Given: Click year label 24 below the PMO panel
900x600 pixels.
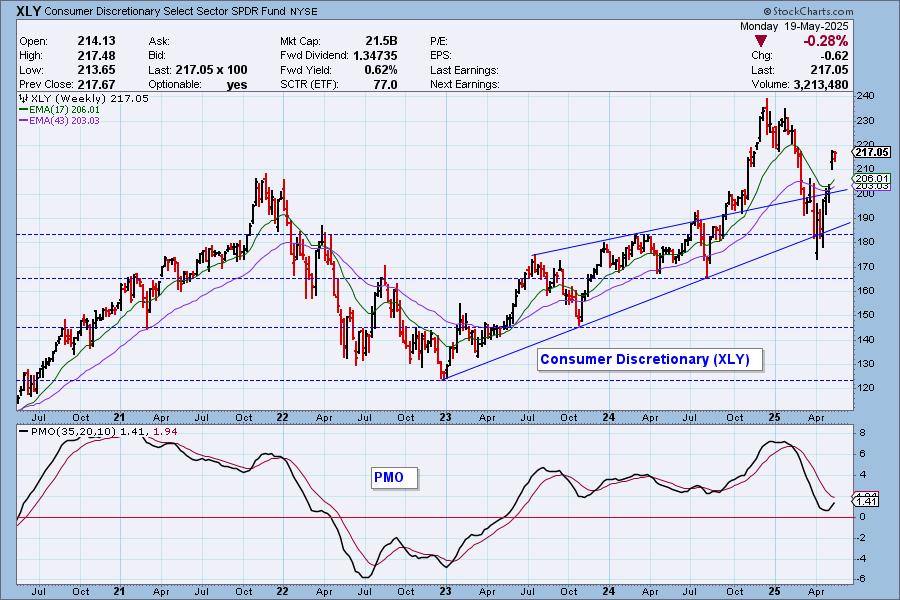Looking at the screenshot, I should [609, 591].
